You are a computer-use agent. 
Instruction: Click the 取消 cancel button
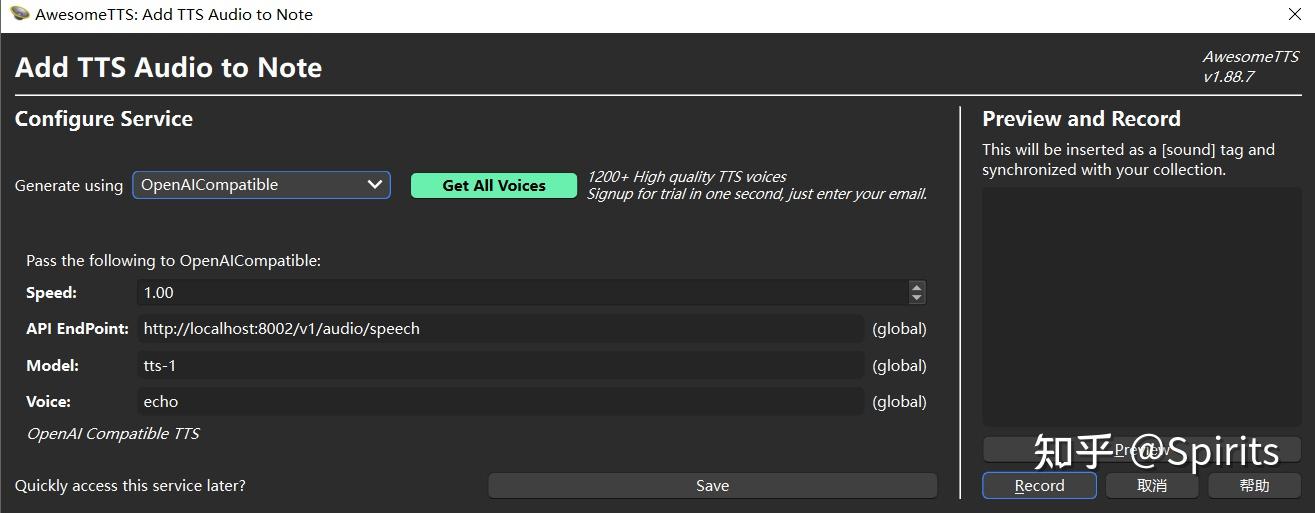tap(1152, 486)
